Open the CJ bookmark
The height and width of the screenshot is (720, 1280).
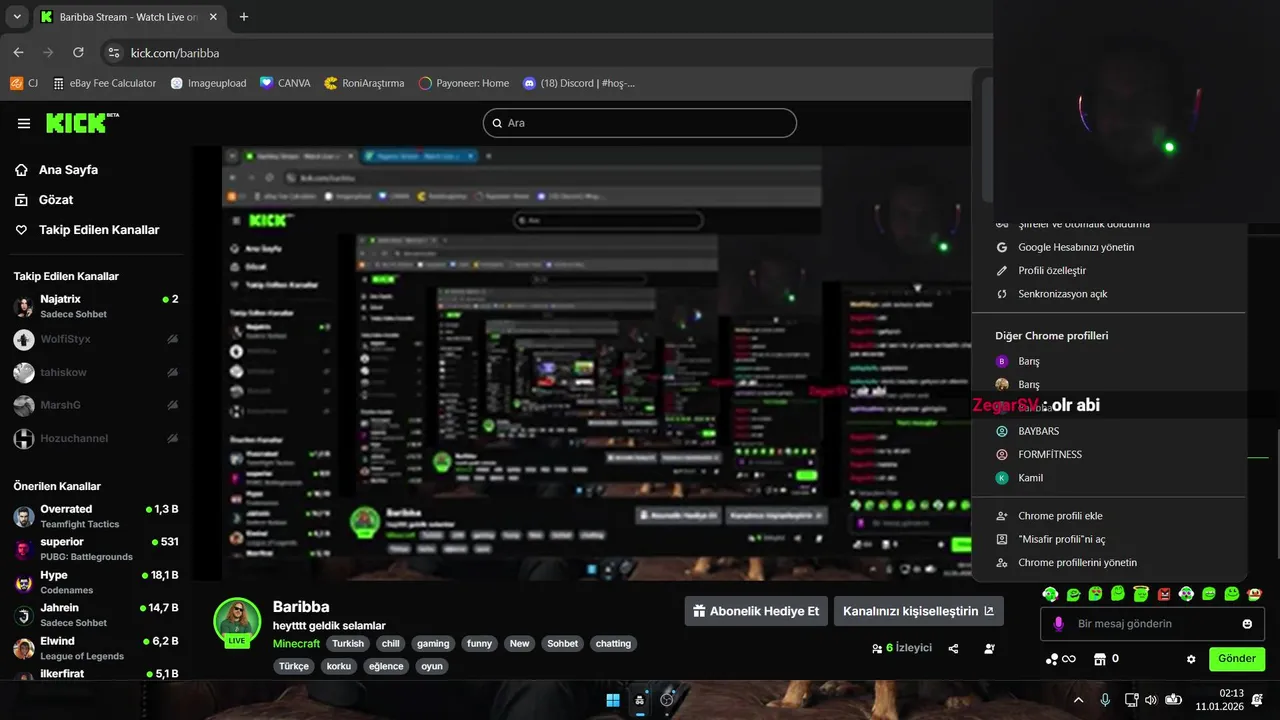click(x=24, y=83)
